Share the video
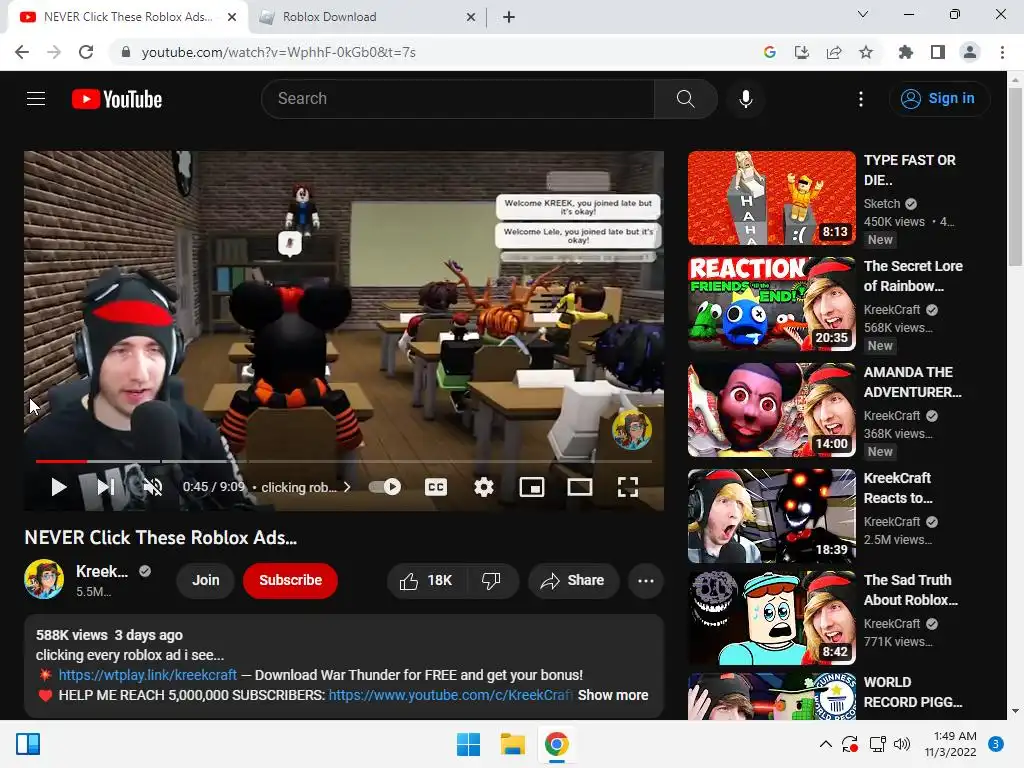1024x768 pixels. coord(573,581)
